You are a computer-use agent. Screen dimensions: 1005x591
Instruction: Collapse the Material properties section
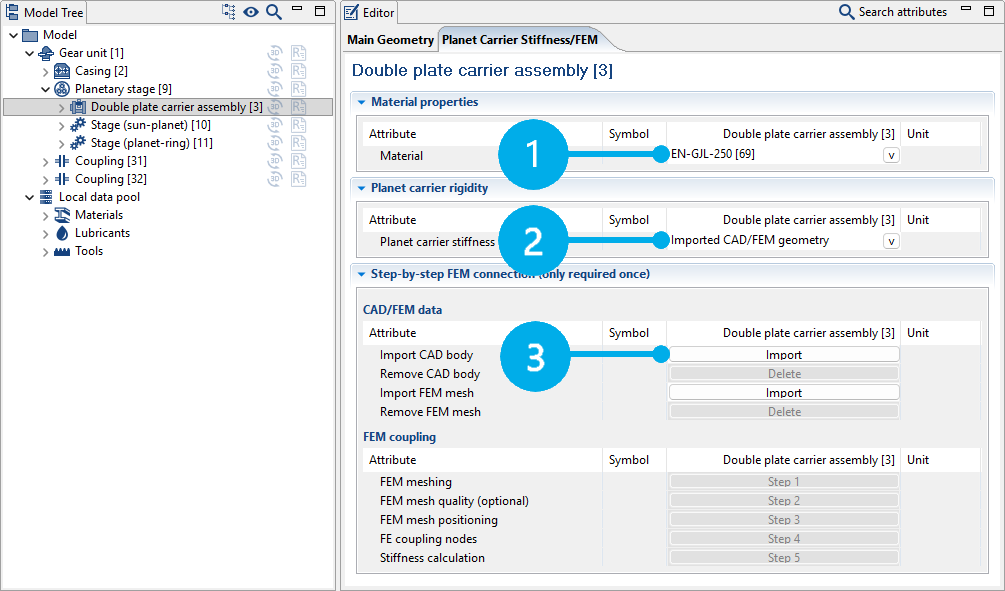pyautogui.click(x=361, y=102)
